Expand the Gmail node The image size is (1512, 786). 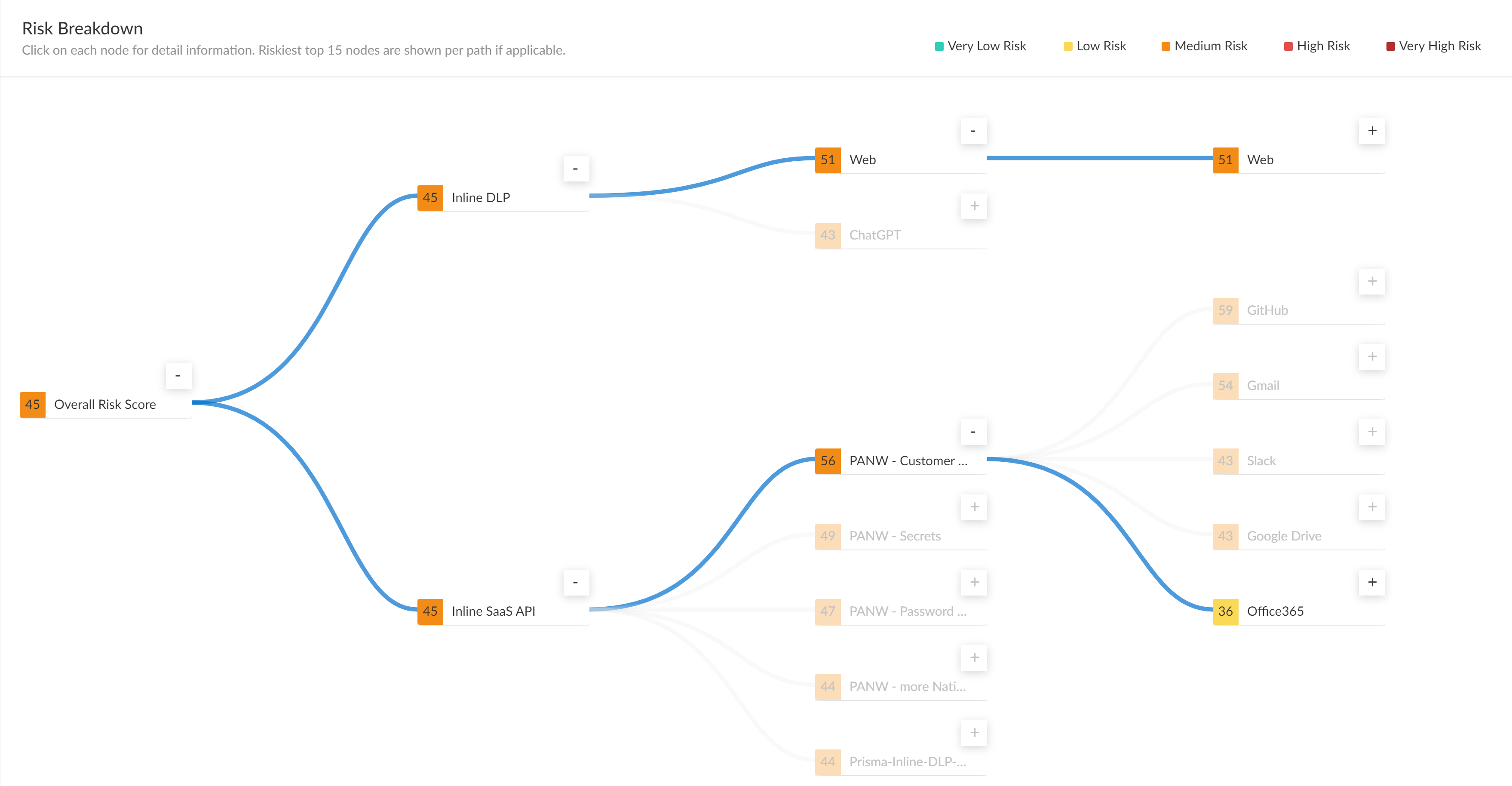coord(1372,356)
